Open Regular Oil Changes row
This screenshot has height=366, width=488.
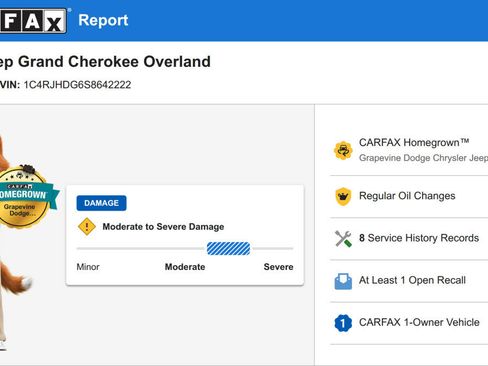[409, 196]
